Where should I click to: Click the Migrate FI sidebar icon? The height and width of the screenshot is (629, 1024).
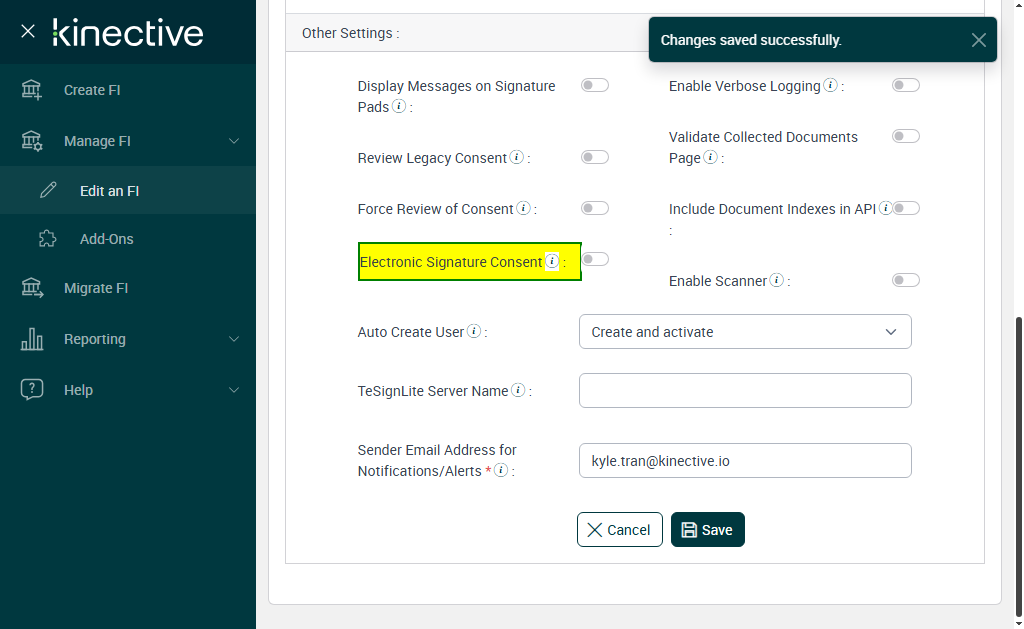tap(32, 288)
